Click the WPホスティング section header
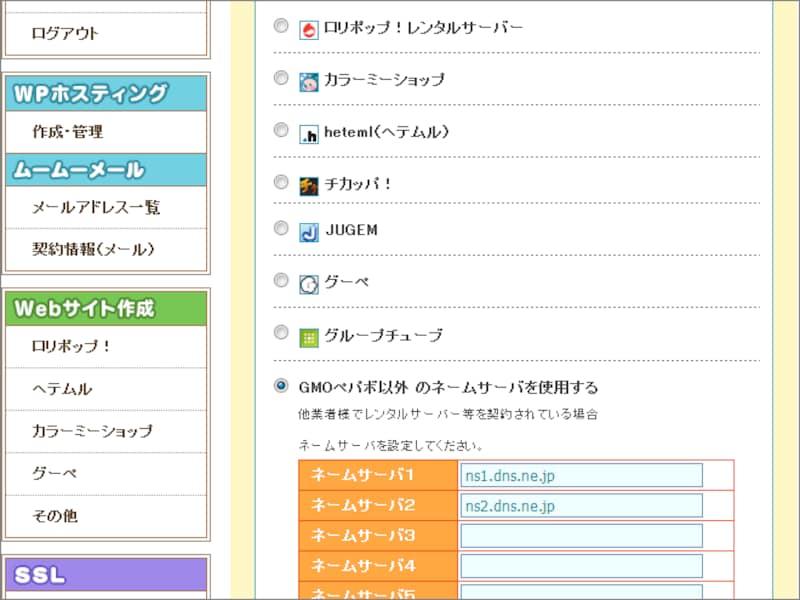This screenshot has width=800, height=600. click(x=106, y=93)
